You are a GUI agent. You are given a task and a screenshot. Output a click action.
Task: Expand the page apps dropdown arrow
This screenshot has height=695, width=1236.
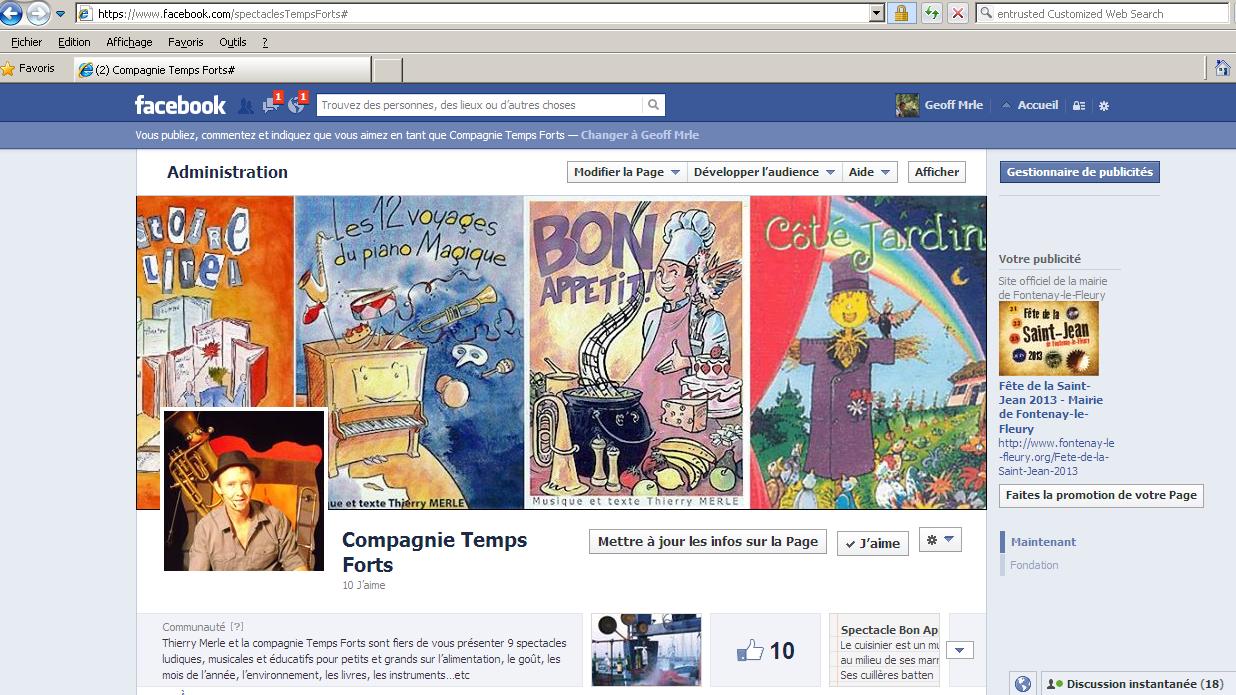[960, 651]
